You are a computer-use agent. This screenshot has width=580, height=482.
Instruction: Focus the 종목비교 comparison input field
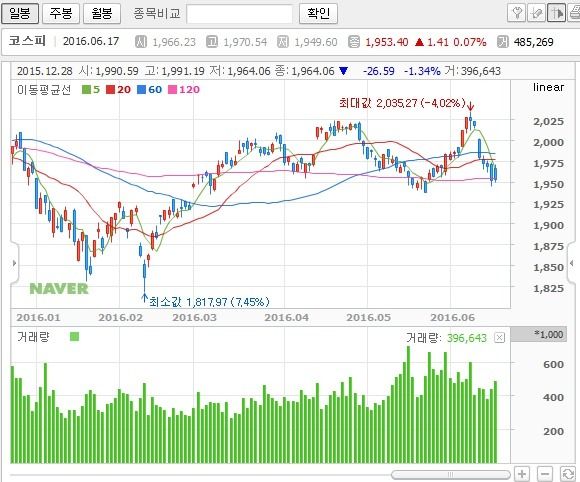(240, 14)
